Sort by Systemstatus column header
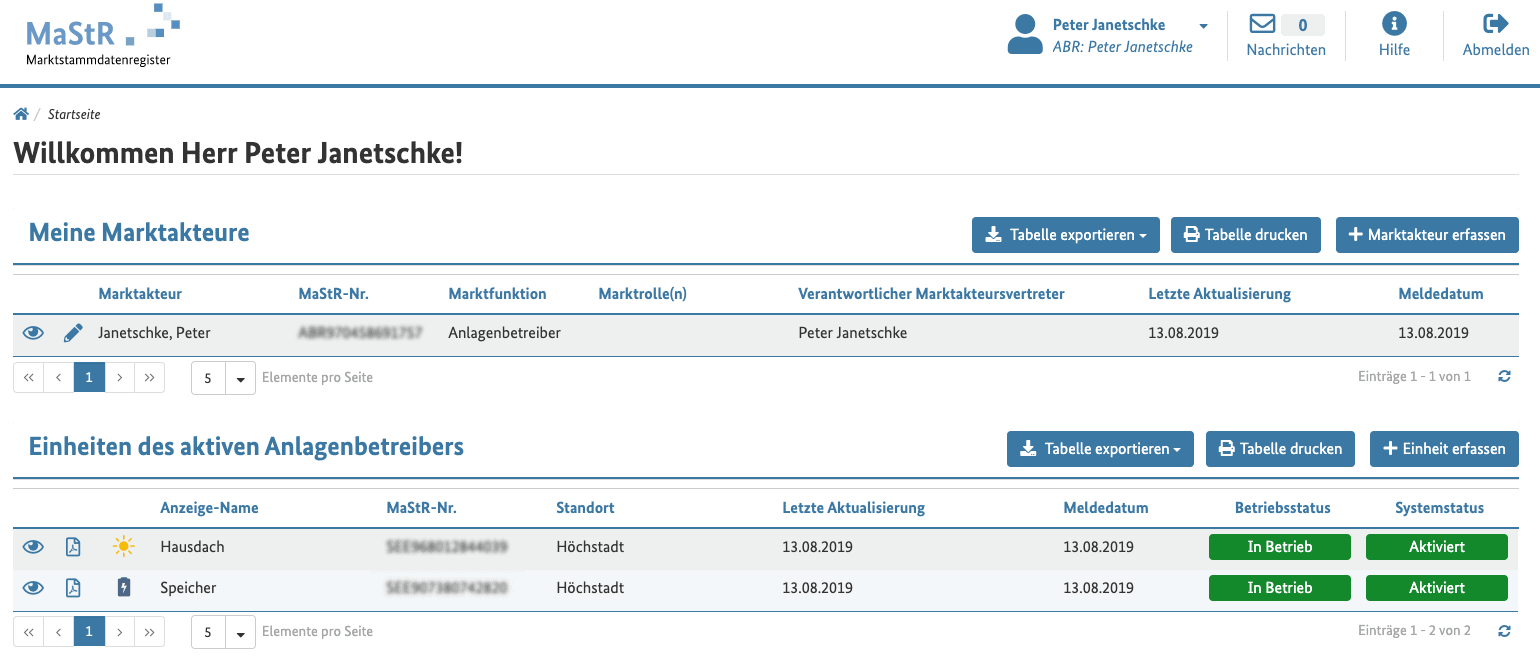This screenshot has width=1540, height=658. (x=1439, y=508)
